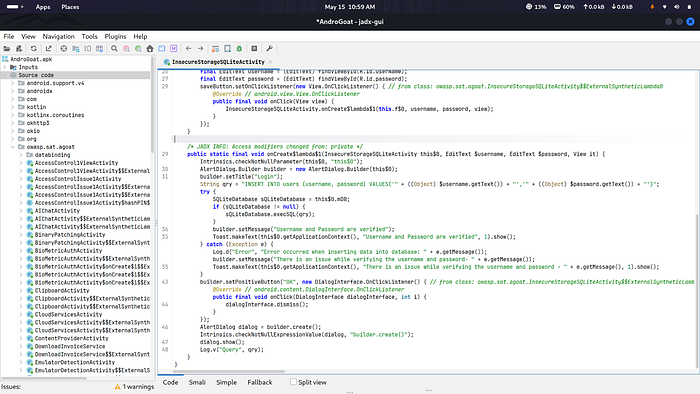Open the View menu
700x394 pixels.
[x=28, y=37]
